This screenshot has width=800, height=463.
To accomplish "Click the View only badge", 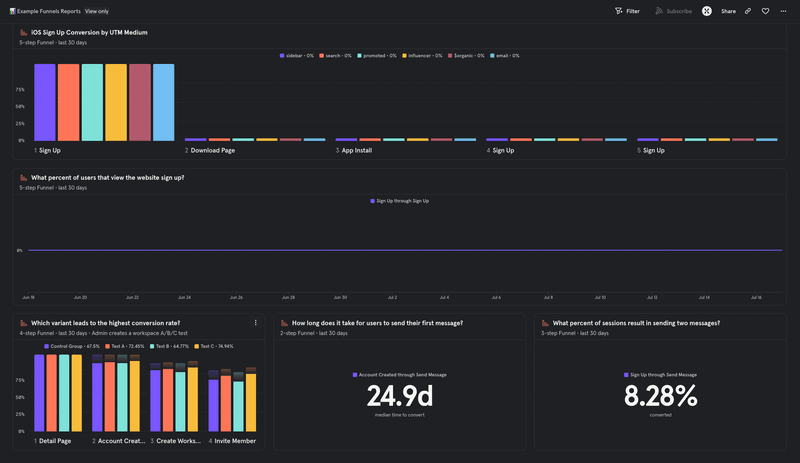I will (98, 10).
